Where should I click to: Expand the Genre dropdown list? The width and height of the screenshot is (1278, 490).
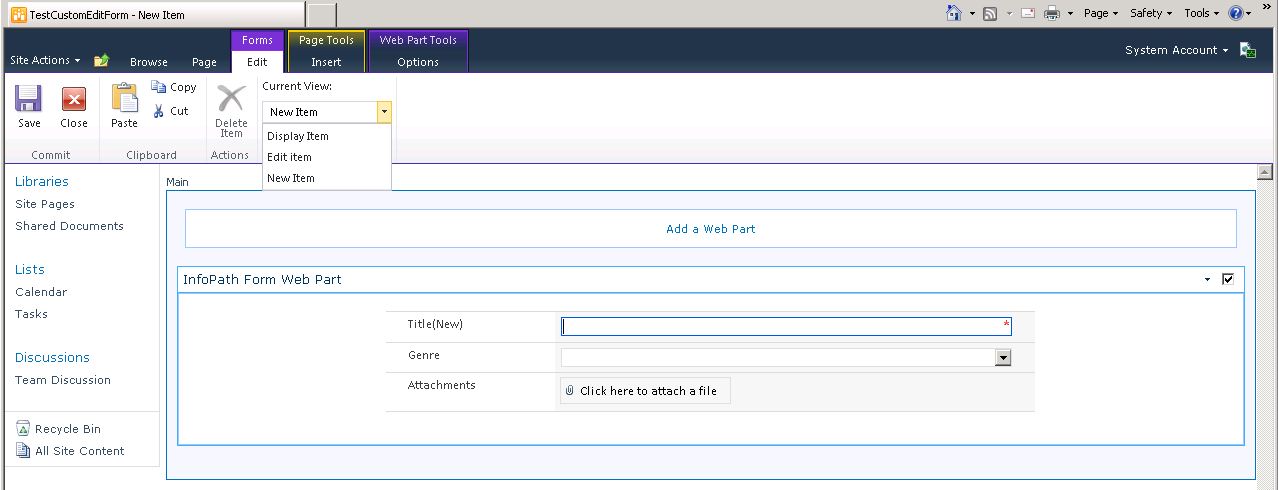[1003, 358]
